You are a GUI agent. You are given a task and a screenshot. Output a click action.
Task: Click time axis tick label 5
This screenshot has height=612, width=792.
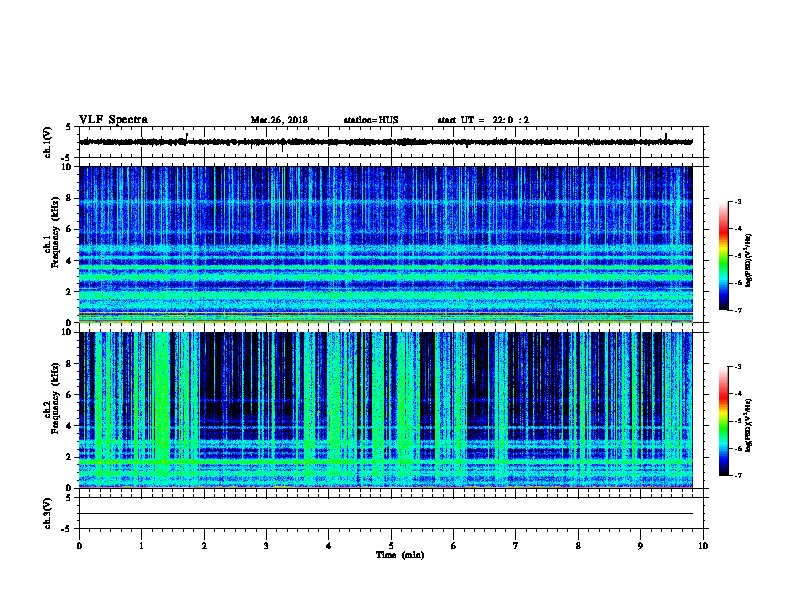tap(391, 546)
